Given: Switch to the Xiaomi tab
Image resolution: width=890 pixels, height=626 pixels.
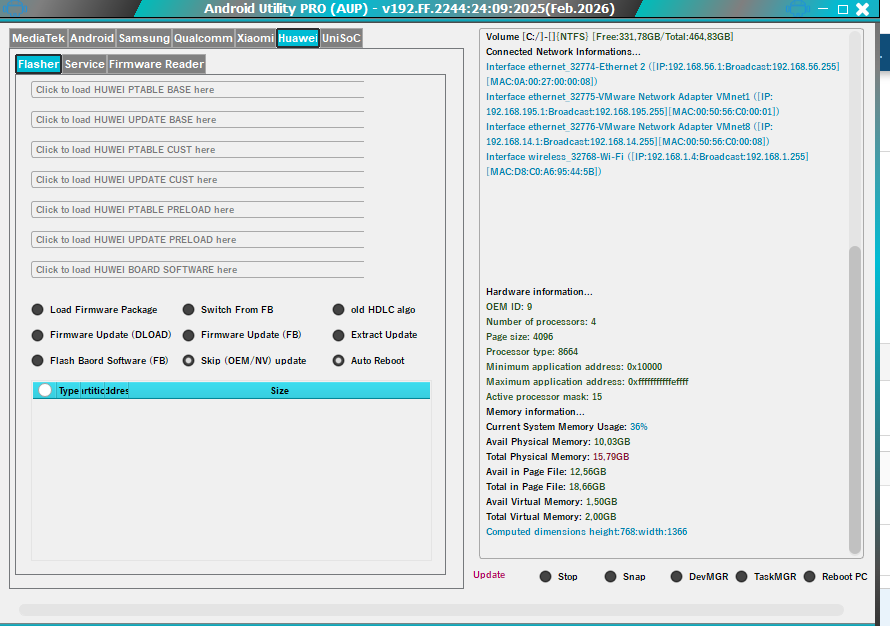Looking at the screenshot, I should click(255, 38).
